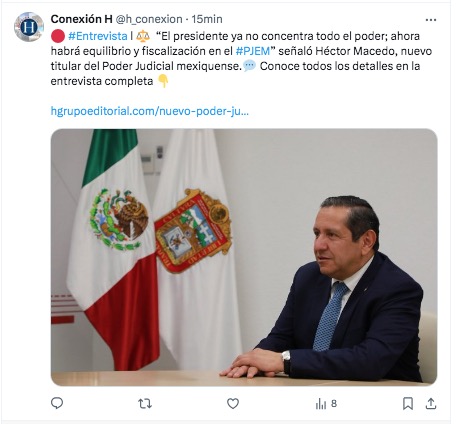View post analytics showing 8 views
The height and width of the screenshot is (424, 461).
click(x=326, y=404)
